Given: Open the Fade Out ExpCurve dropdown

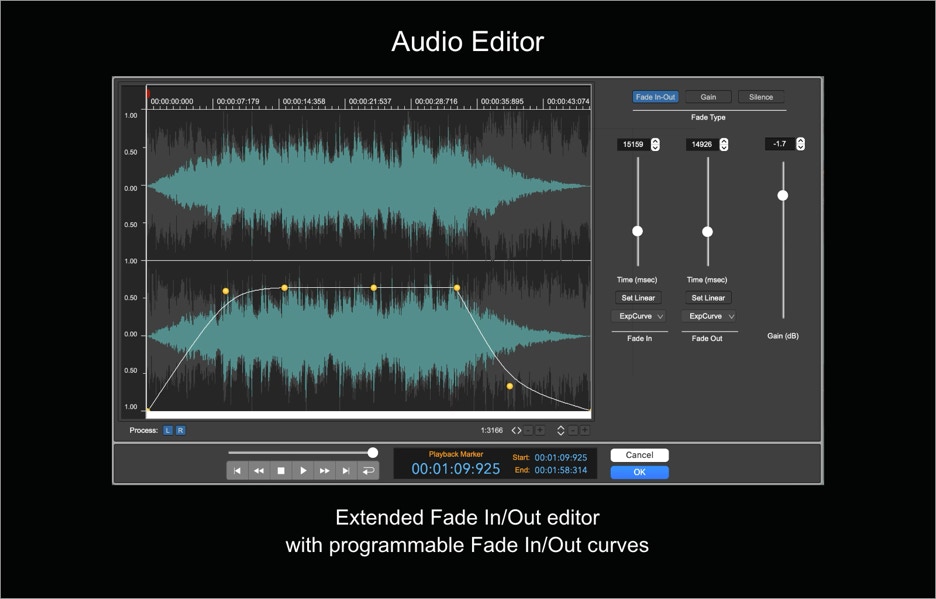Looking at the screenshot, I should tap(708, 316).
